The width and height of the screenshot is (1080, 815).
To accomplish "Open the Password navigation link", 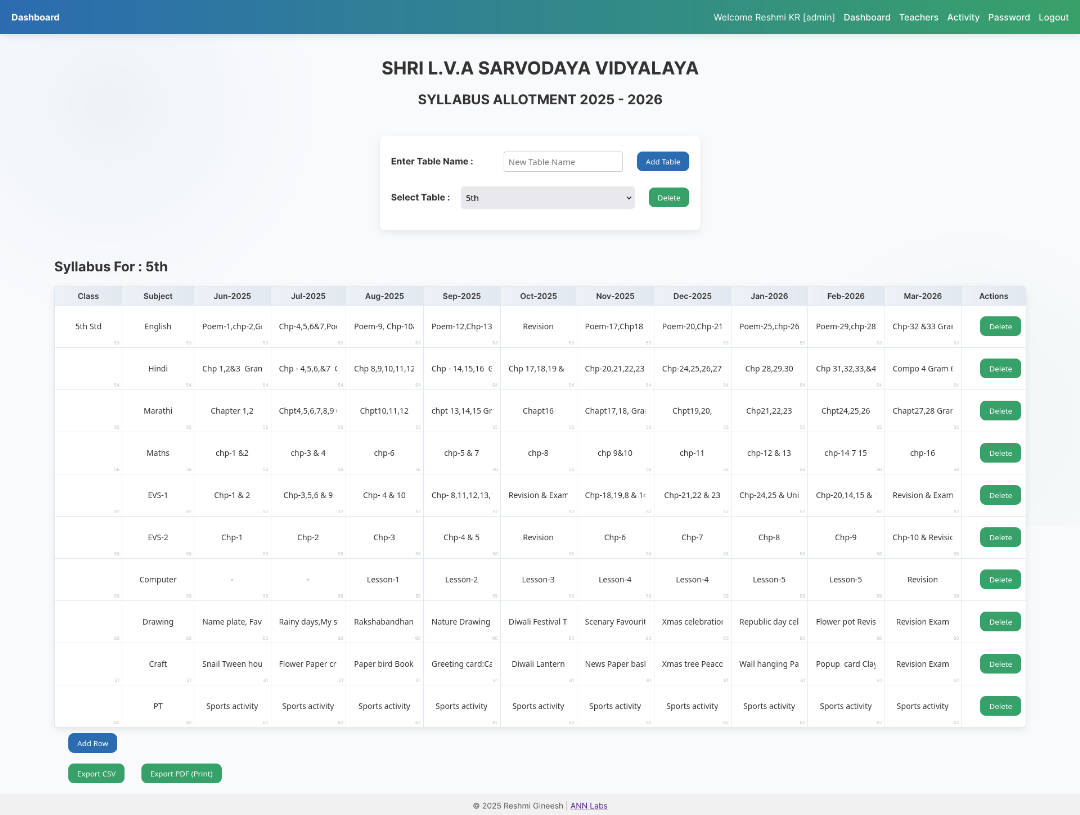I will (x=1008, y=17).
